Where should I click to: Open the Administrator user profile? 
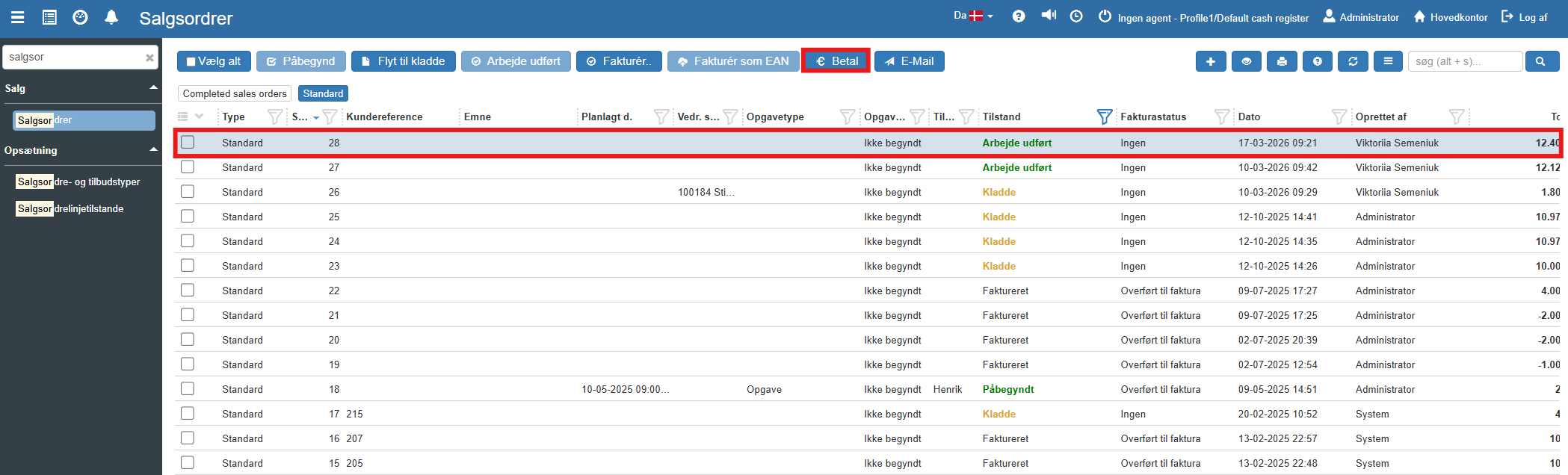pos(1361,16)
